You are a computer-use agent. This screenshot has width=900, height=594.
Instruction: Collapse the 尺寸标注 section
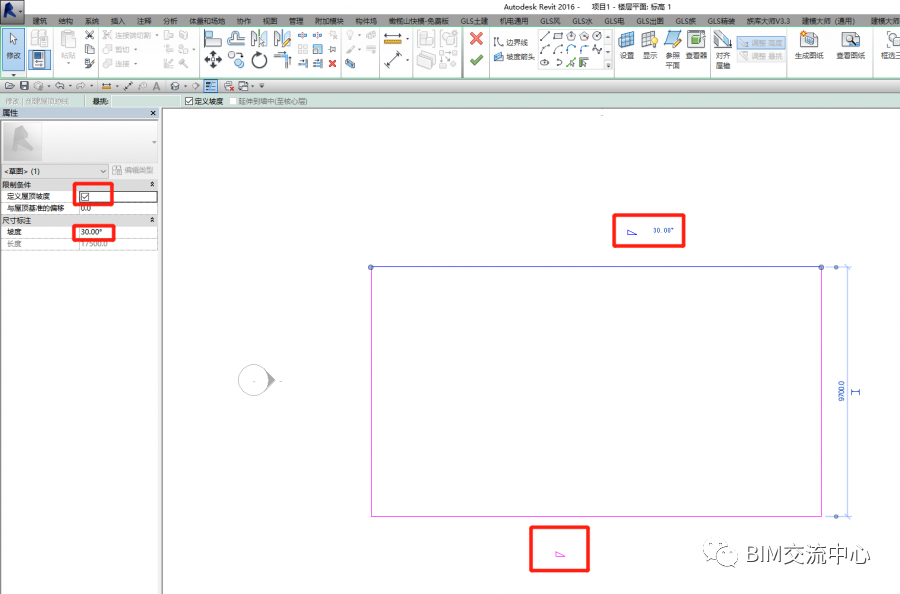point(152,220)
